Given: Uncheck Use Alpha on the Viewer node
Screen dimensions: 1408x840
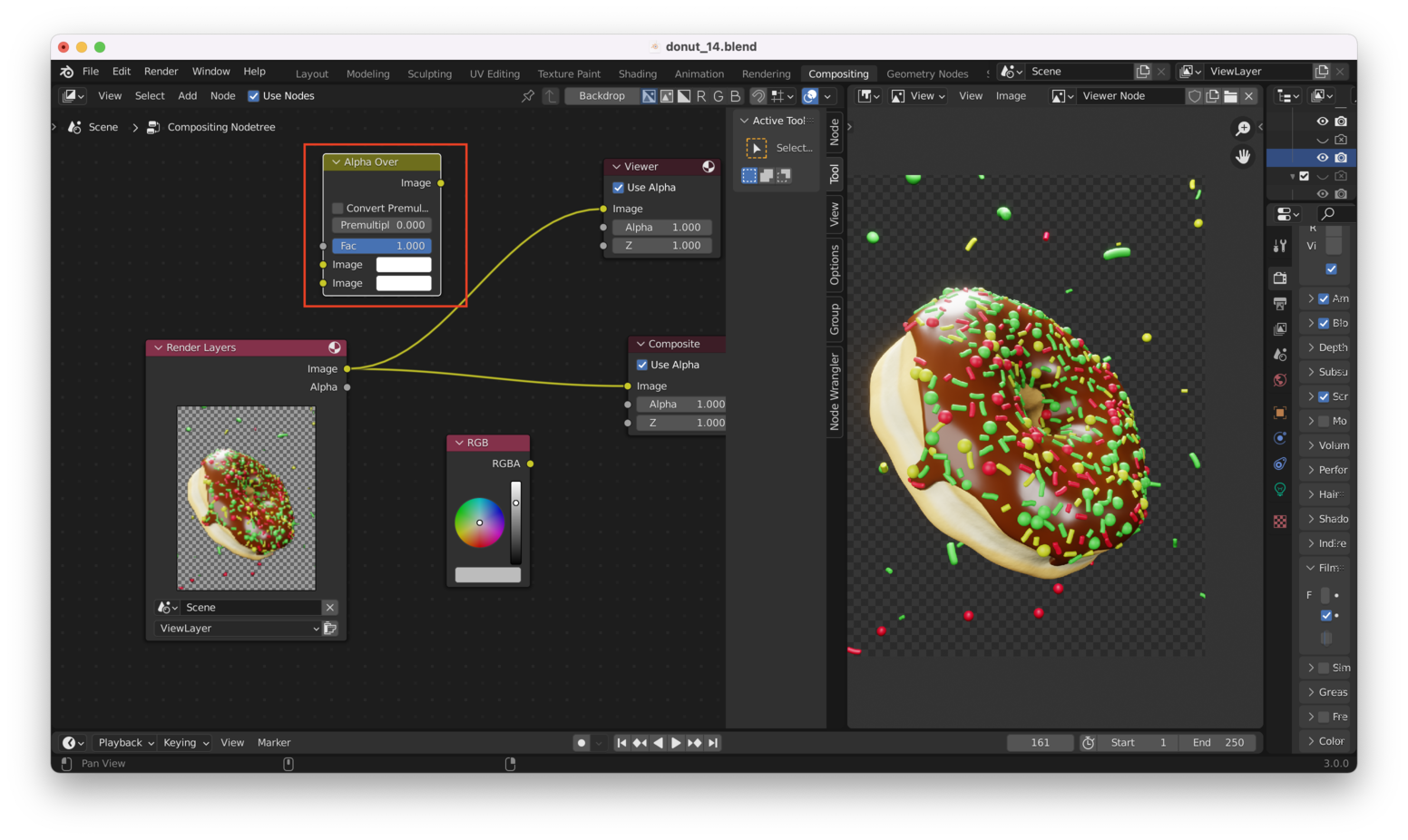Looking at the screenshot, I should click(618, 188).
